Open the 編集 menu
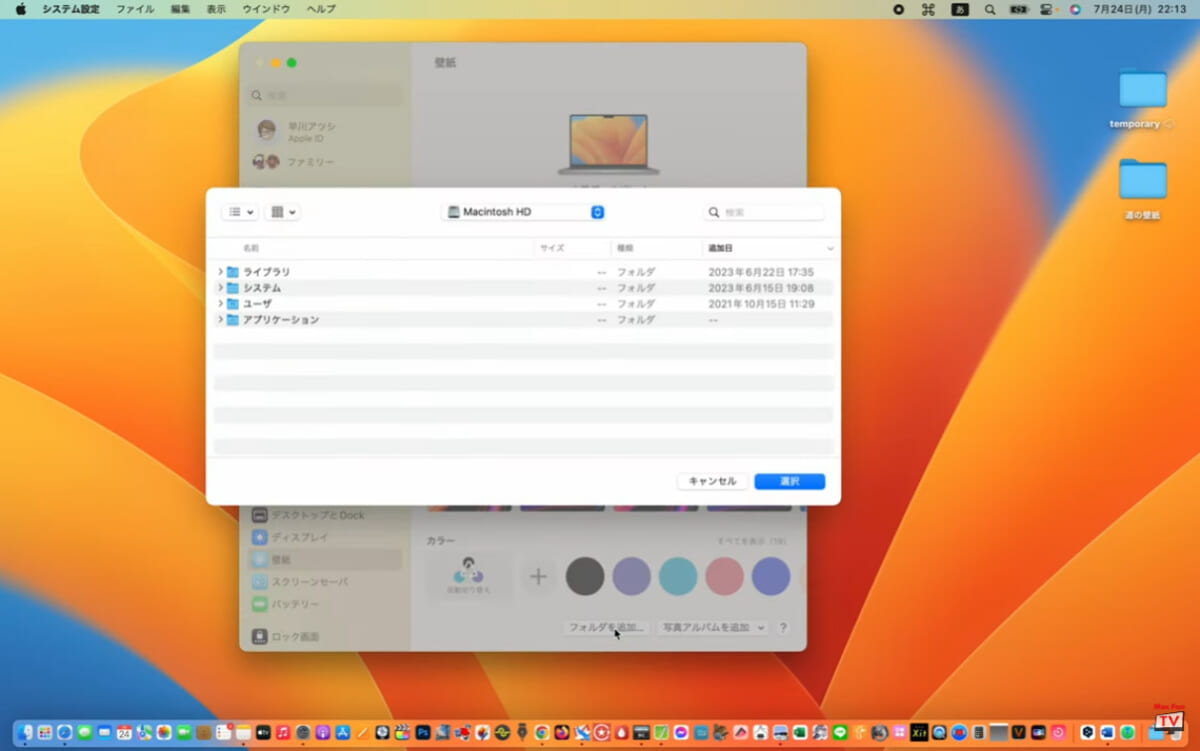 point(180,9)
